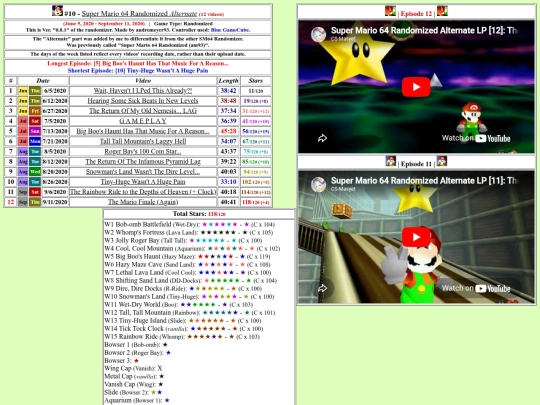Click Wing Cap (Vanish) entry

133,368
